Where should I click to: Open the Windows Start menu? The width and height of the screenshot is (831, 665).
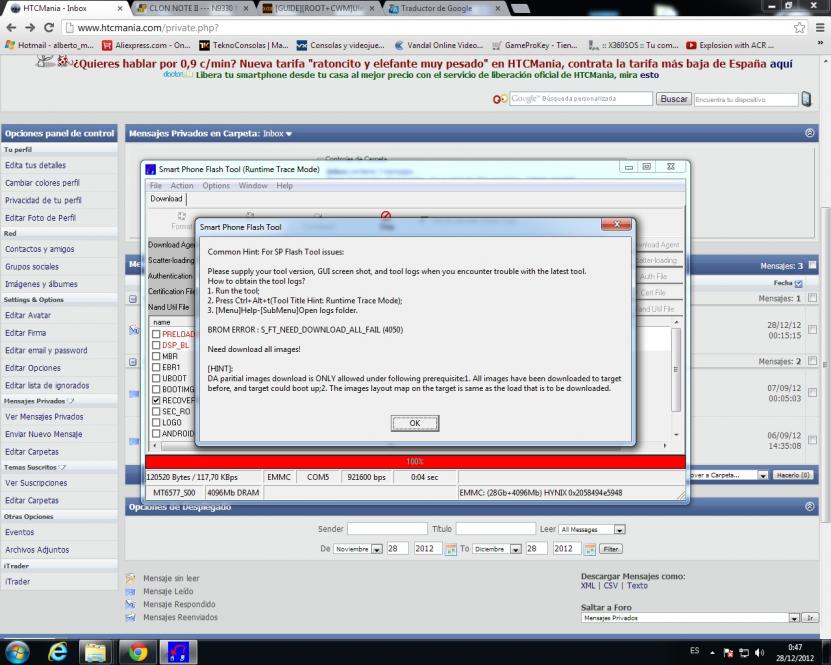(16, 652)
